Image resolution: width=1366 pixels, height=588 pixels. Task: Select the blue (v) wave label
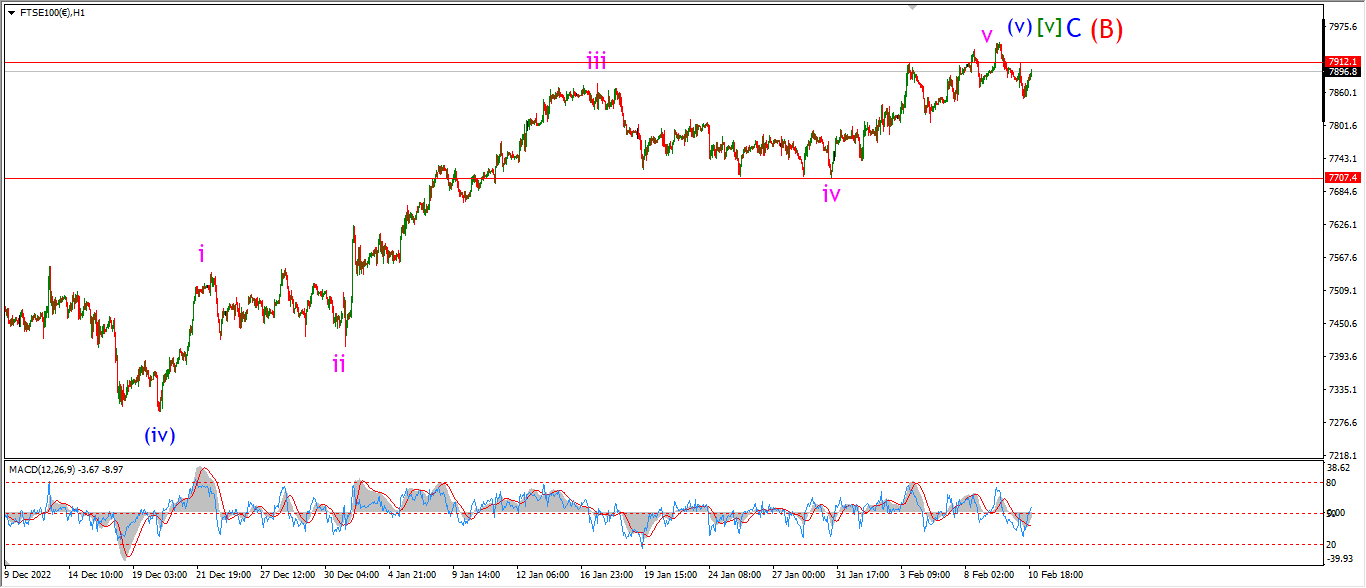pyautogui.click(x=1019, y=27)
